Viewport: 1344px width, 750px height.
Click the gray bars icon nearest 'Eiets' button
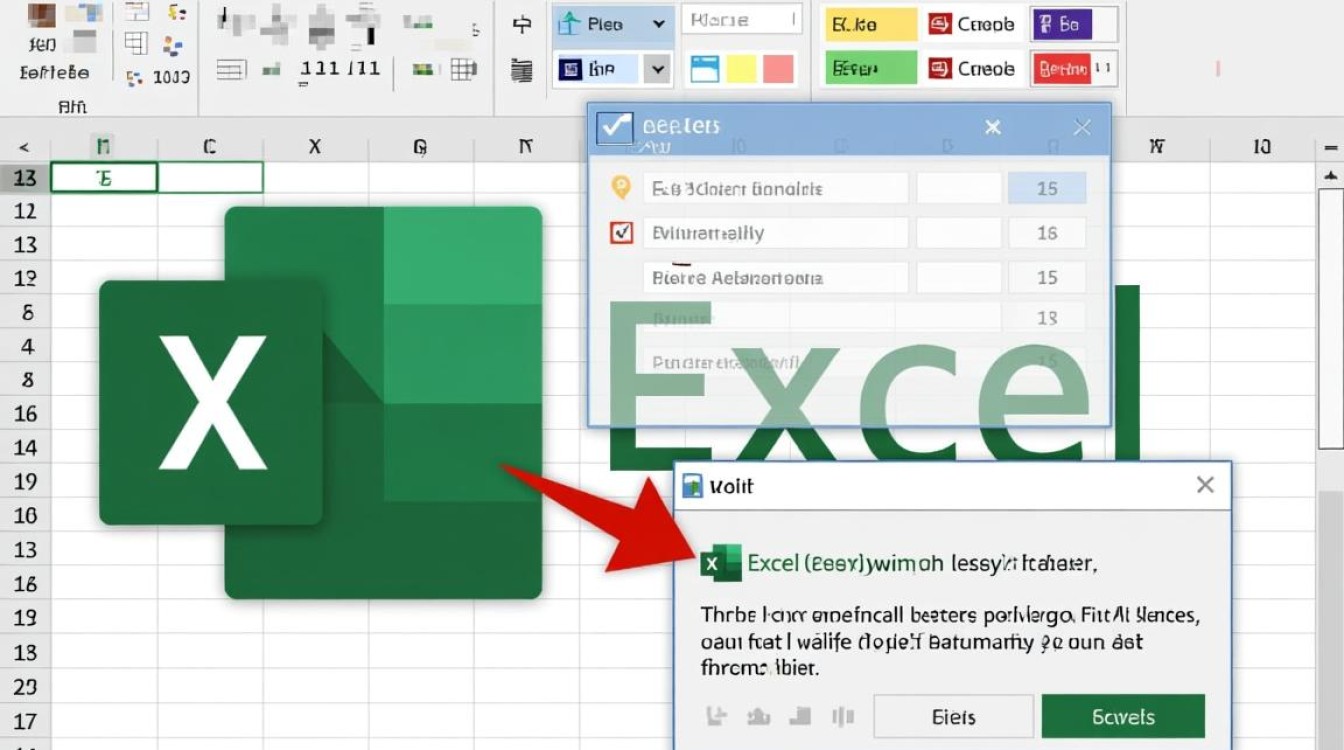(x=842, y=716)
